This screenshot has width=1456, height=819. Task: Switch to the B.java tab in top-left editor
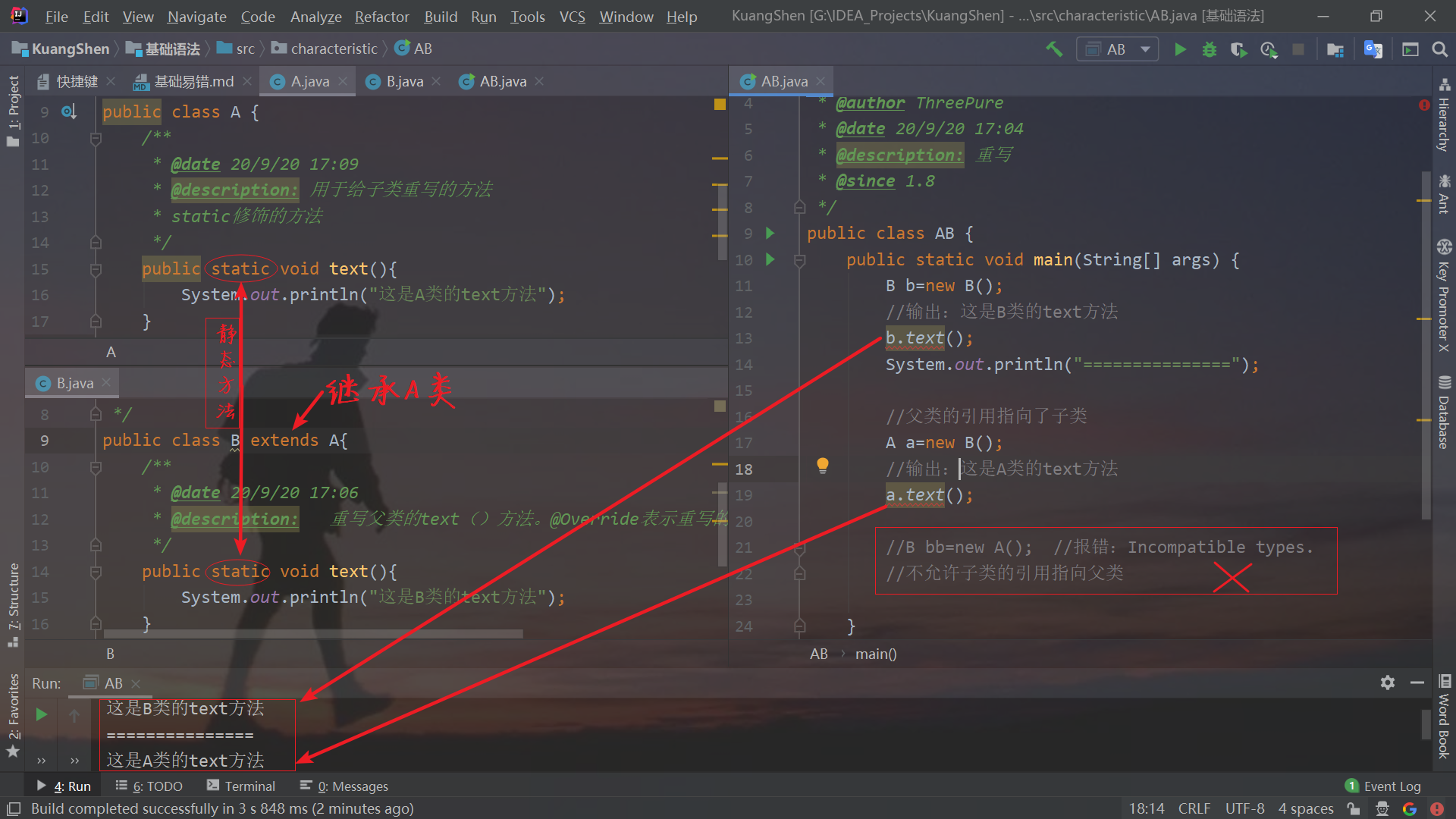tap(404, 81)
